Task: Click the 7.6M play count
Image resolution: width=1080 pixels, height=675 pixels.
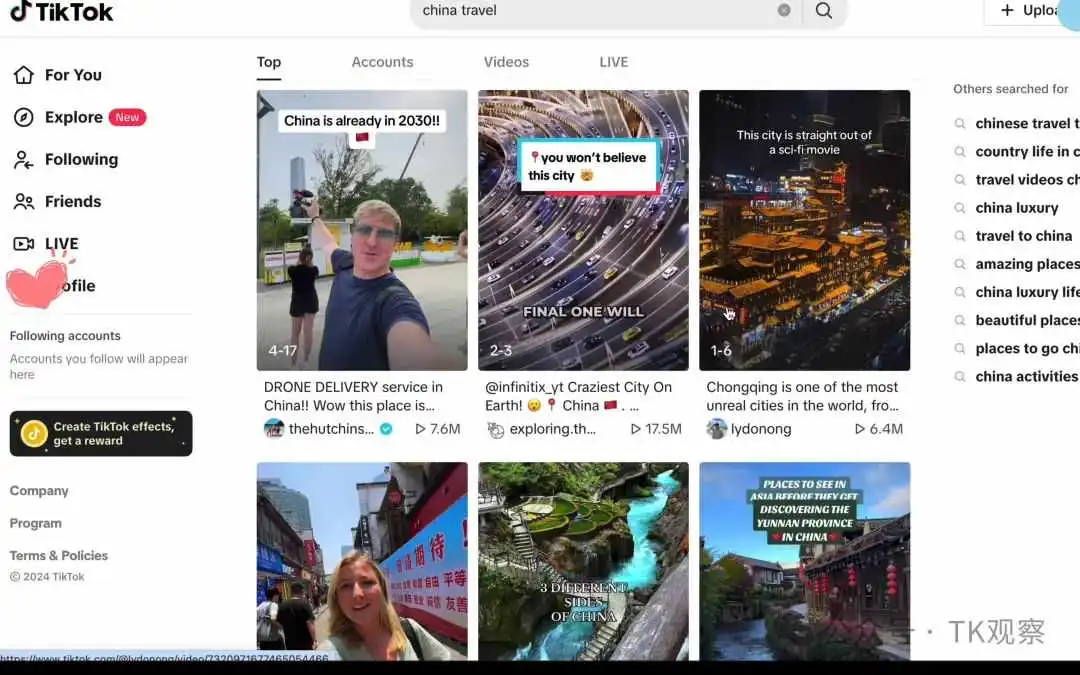Action: point(438,429)
